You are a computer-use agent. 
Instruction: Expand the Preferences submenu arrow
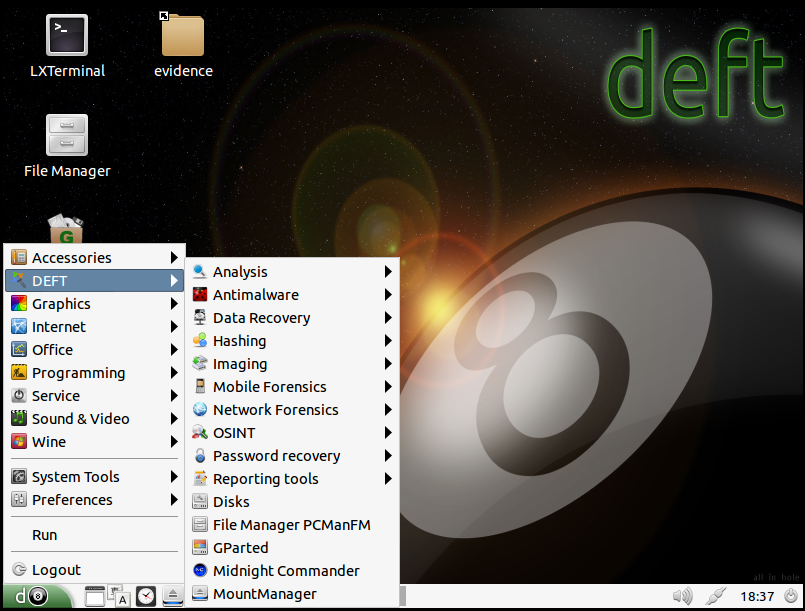pyautogui.click(x=174, y=500)
